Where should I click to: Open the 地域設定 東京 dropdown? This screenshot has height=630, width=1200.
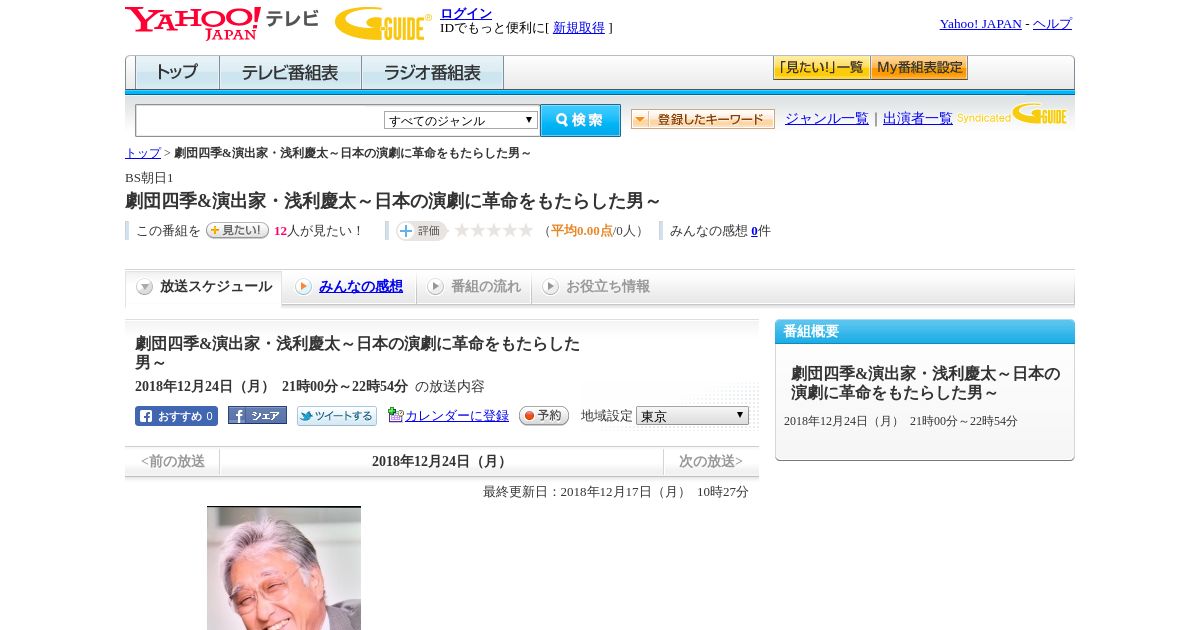[x=692, y=415]
